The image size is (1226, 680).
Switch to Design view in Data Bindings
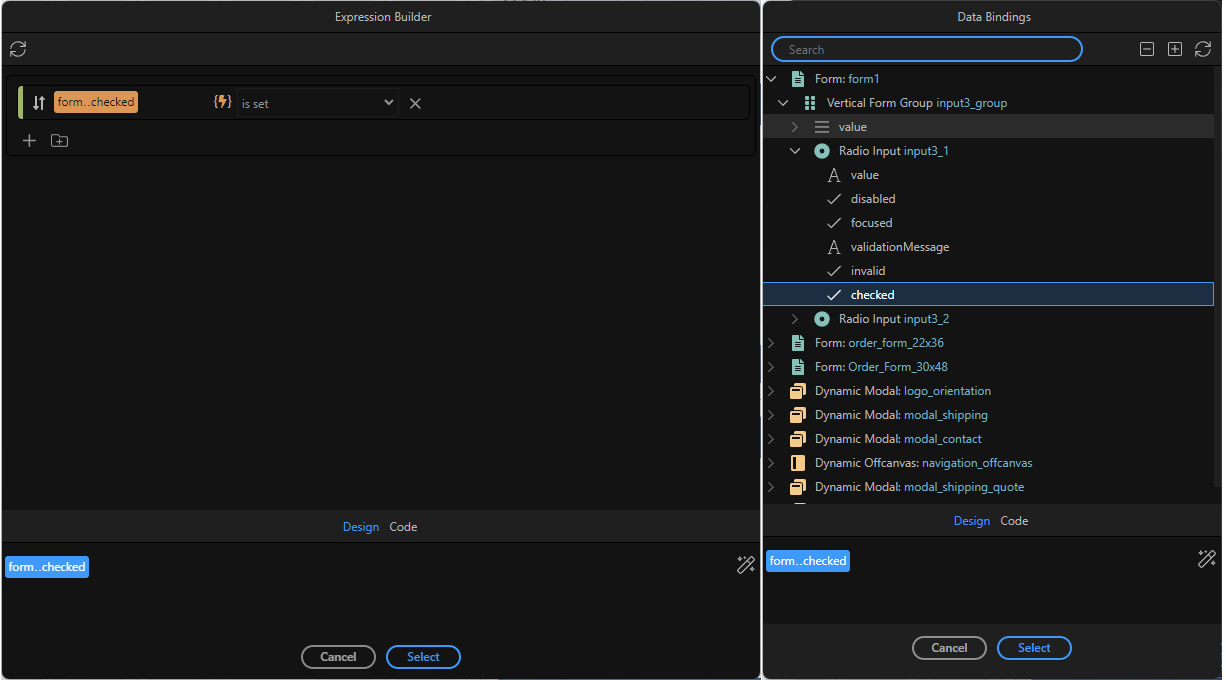tap(971, 520)
